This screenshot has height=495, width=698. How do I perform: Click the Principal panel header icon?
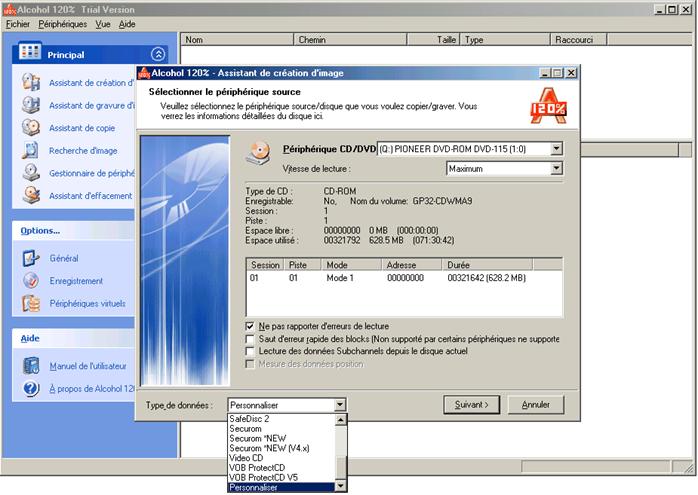pos(30,52)
